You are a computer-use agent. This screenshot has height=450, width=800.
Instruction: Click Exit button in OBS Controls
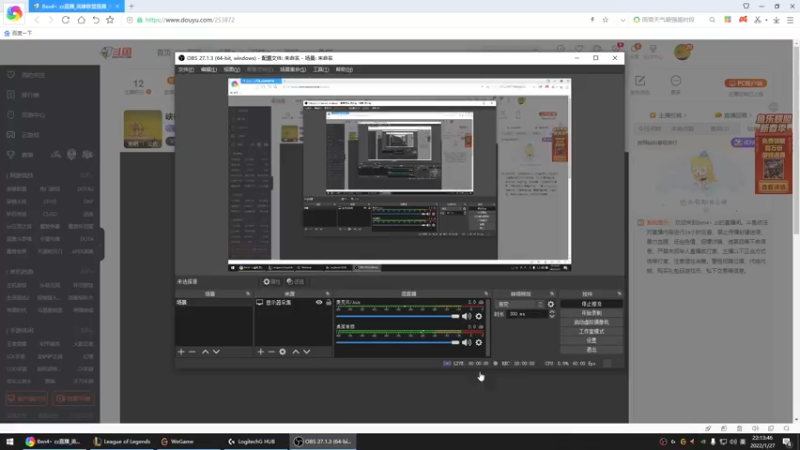coord(591,350)
